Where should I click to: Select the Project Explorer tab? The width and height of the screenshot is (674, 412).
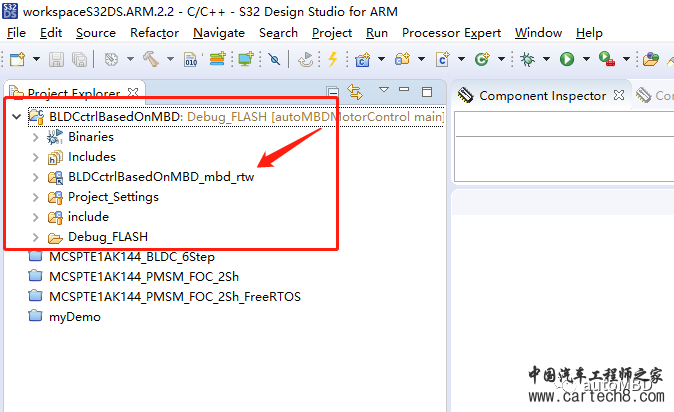[x=74, y=93]
